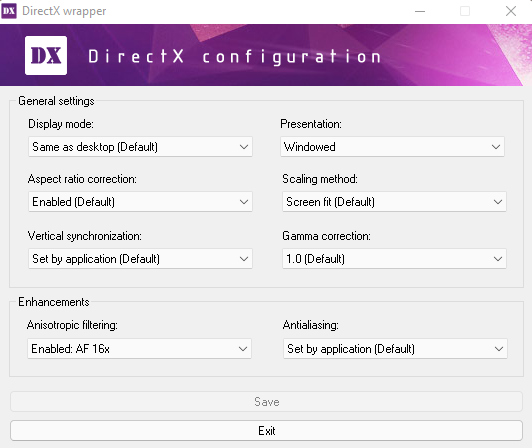This screenshot has width=532, height=448.
Task: Expand the Anisotropic filtering dropdown
Action: click(139, 349)
